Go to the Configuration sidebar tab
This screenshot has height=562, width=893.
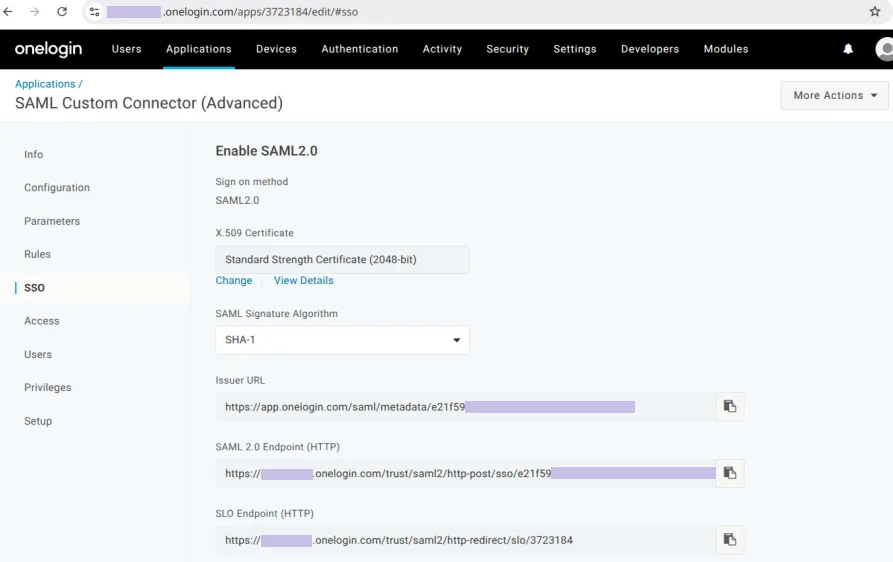click(x=57, y=187)
